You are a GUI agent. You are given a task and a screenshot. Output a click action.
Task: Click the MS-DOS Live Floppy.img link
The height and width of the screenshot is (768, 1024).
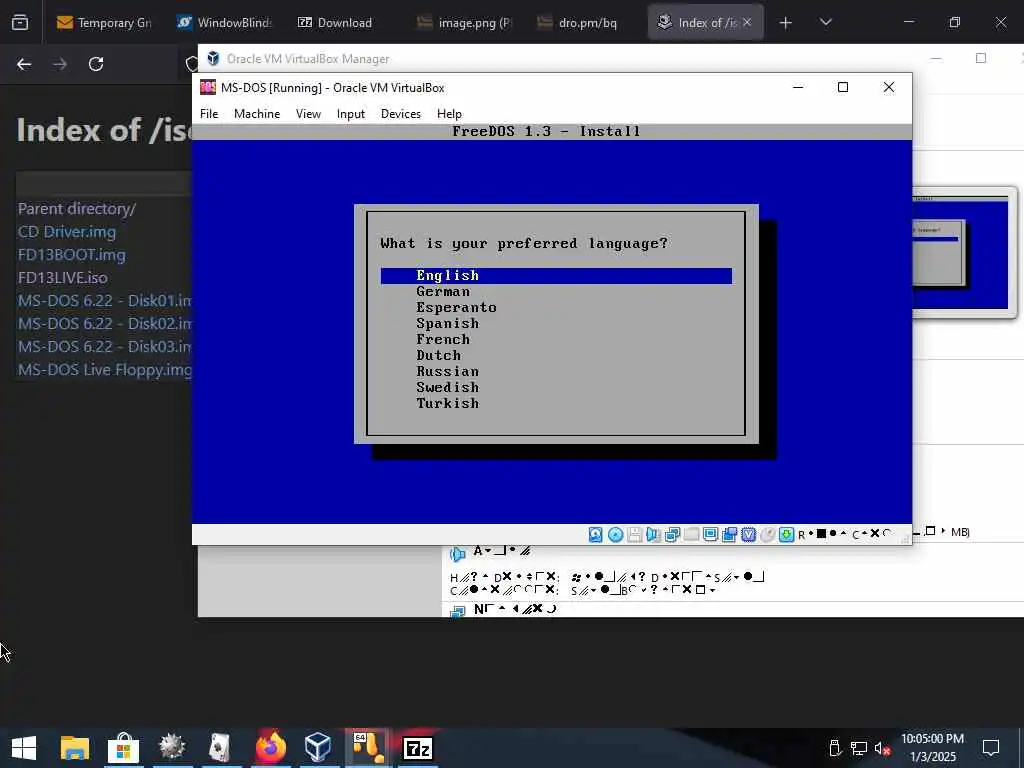104,370
